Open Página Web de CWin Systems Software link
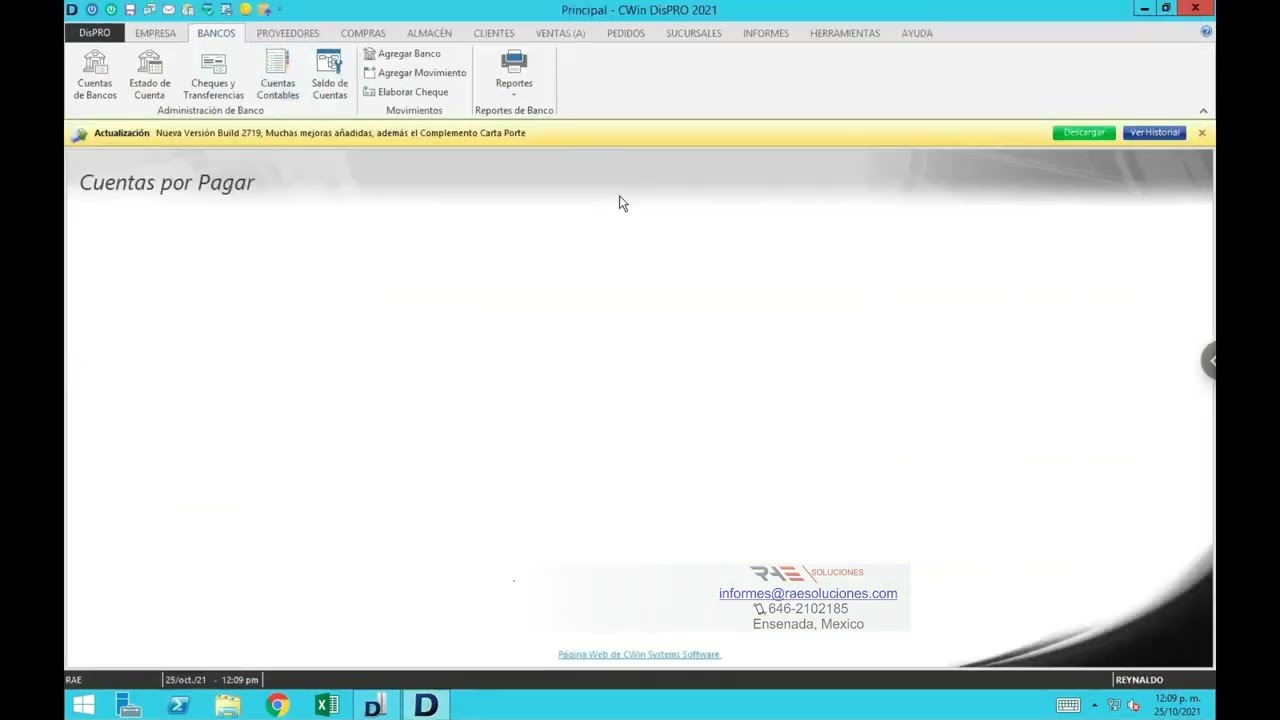This screenshot has width=1280, height=720. (x=640, y=654)
